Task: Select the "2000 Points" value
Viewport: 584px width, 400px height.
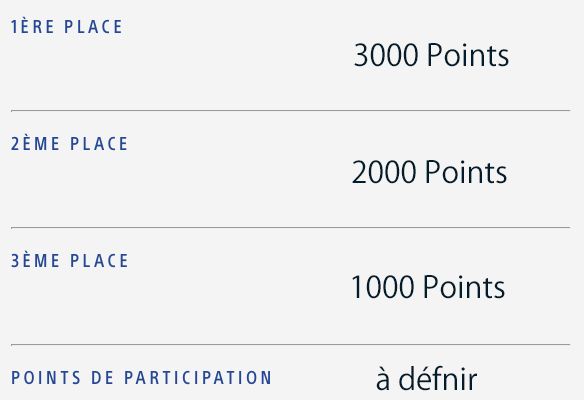Action: tap(429, 172)
